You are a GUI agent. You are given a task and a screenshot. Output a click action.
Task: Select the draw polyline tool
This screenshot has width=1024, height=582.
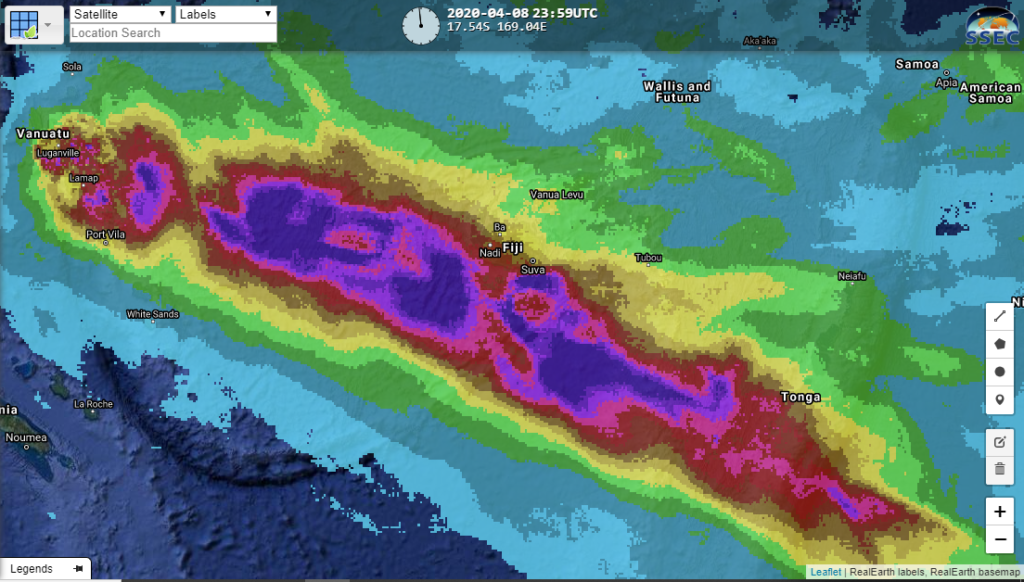[1000, 316]
